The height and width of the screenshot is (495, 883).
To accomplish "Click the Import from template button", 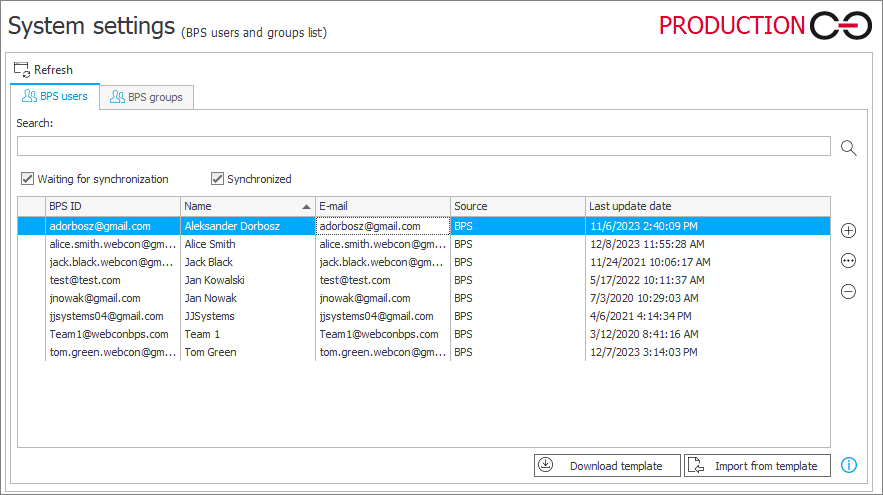I will point(757,466).
